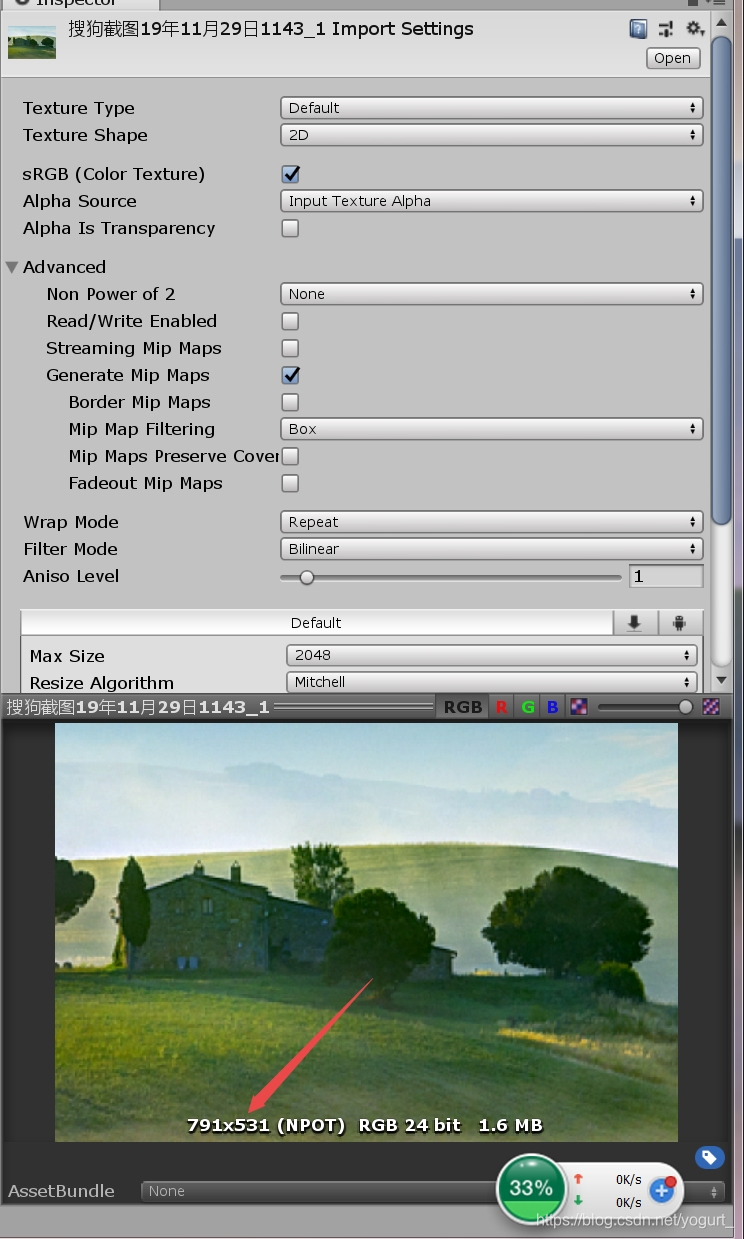Select the Default platform tab
744x1239 pixels.
pos(316,623)
